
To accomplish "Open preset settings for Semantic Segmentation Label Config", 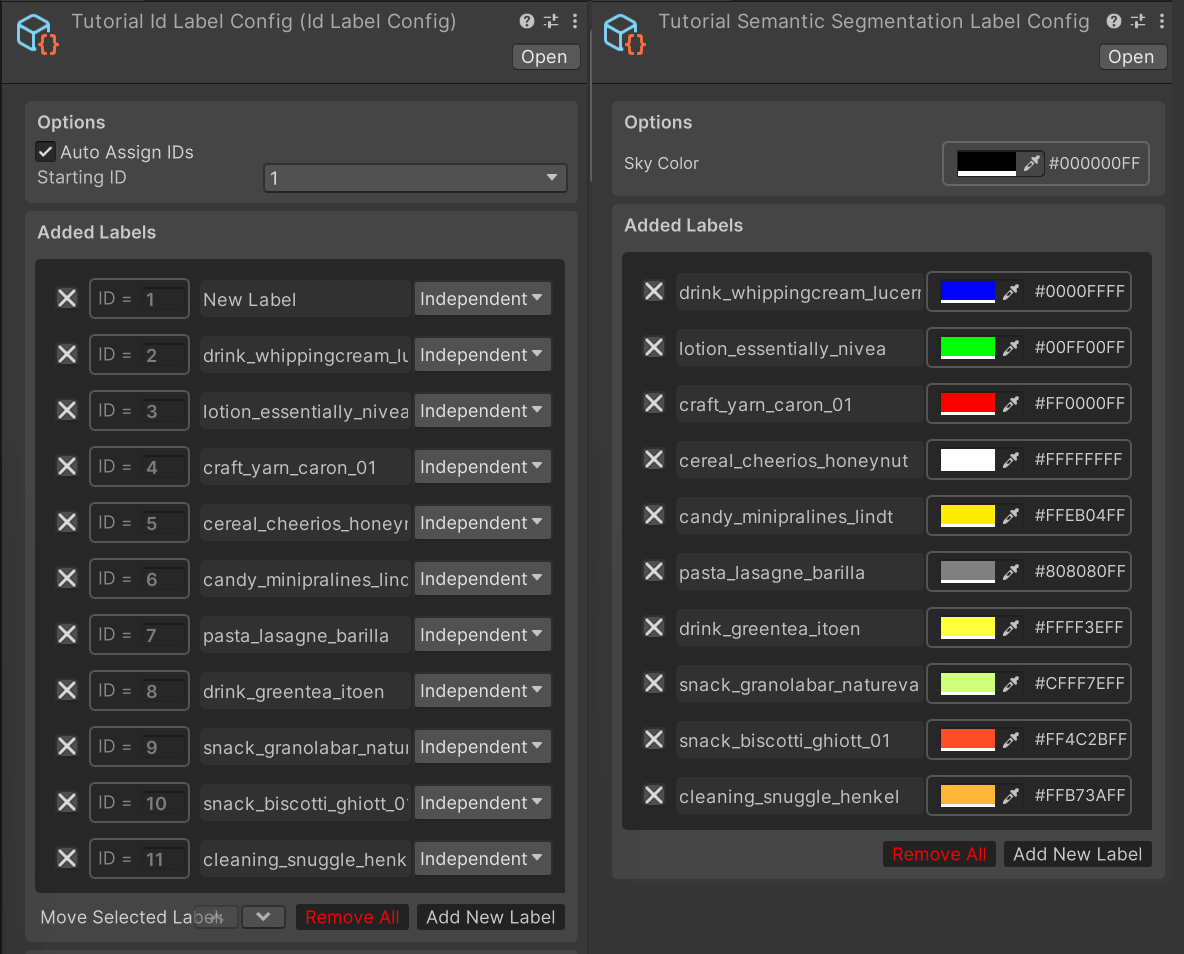I will tap(1138, 21).
